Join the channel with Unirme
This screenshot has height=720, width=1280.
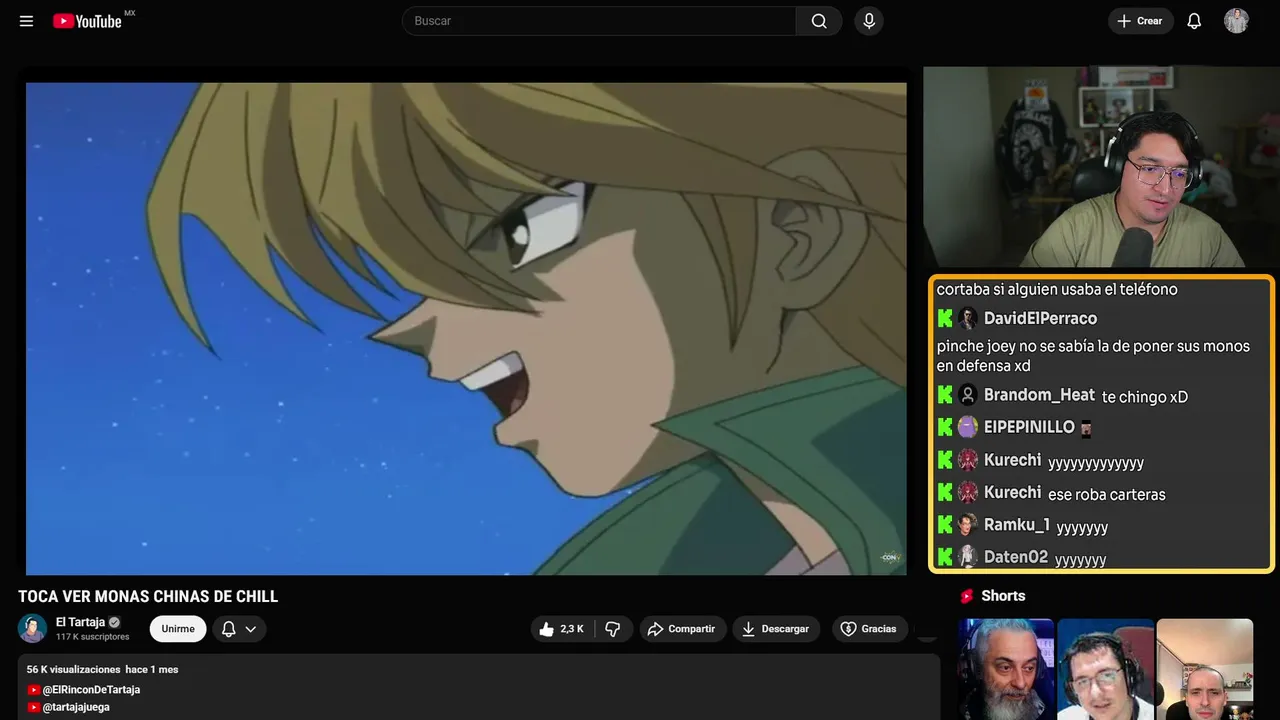pos(178,629)
